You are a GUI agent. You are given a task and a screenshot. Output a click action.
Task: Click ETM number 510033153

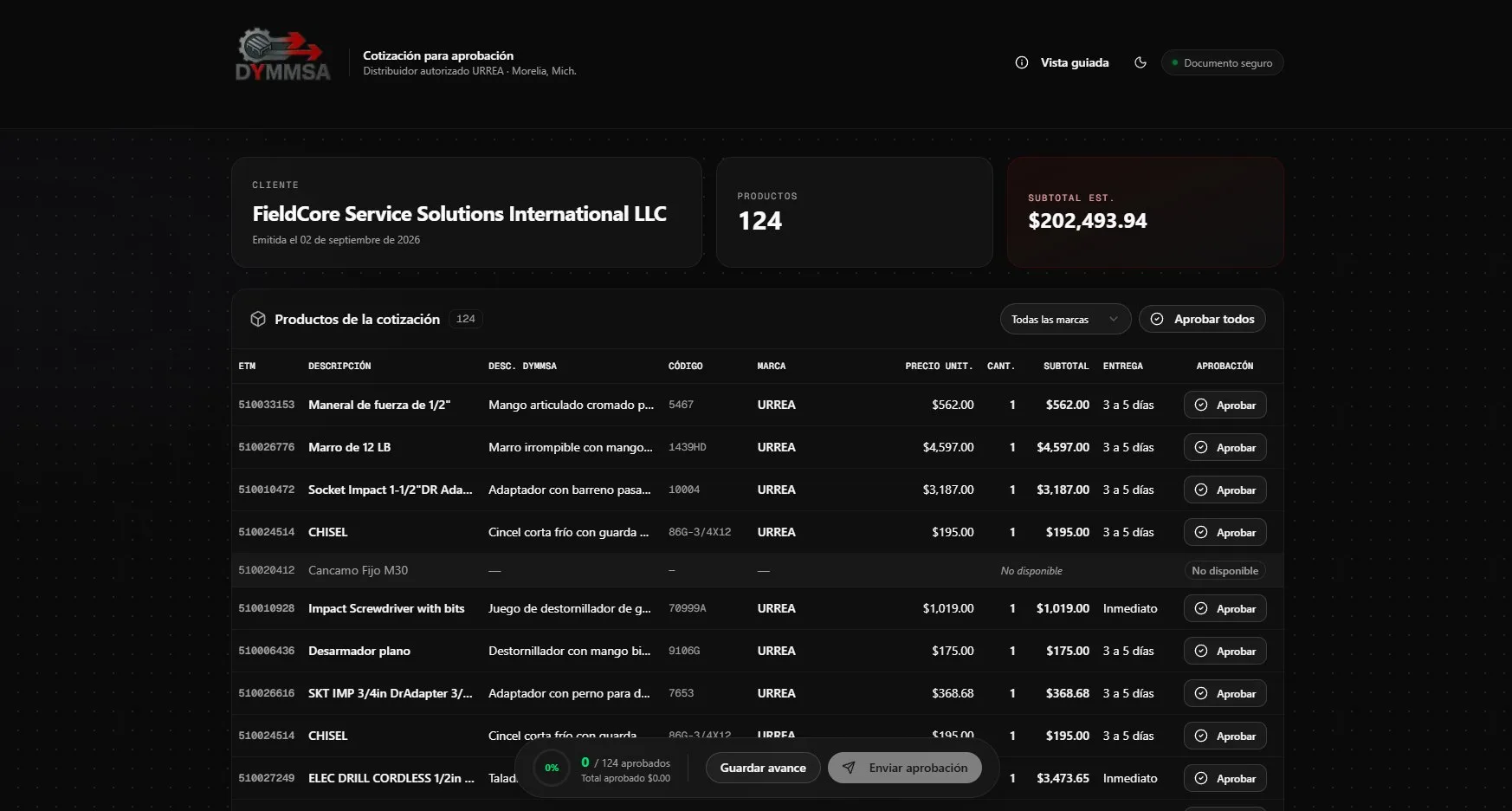tap(266, 405)
